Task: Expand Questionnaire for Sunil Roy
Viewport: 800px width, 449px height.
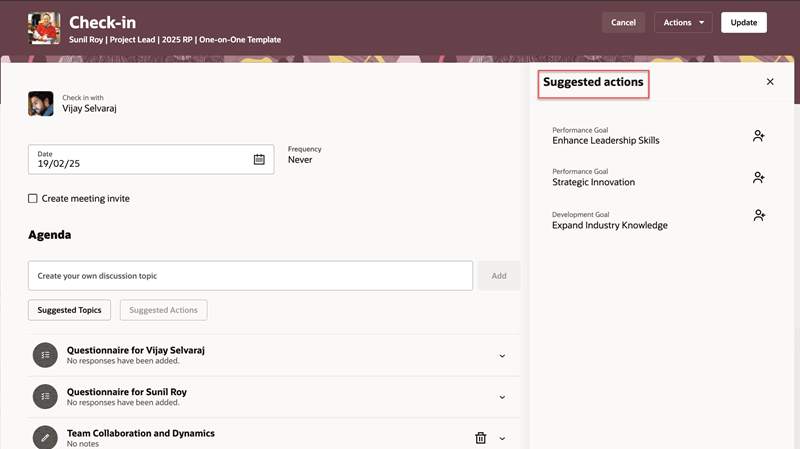Action: (x=502, y=397)
